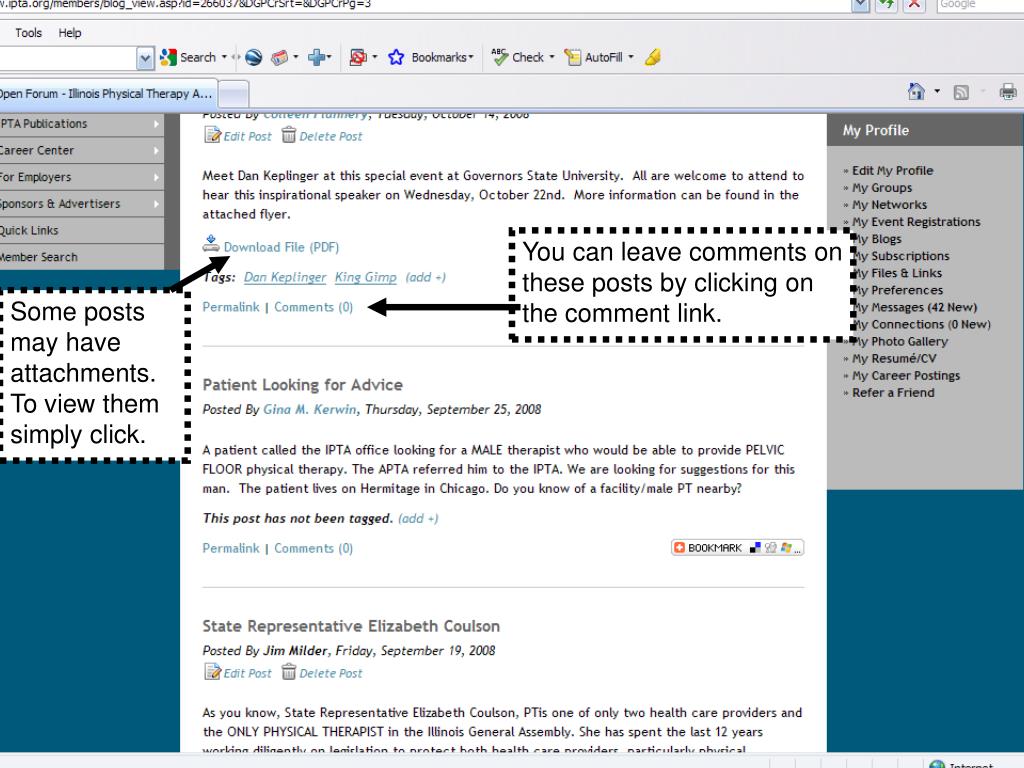The width and height of the screenshot is (1024, 768).
Task: Click the Google toolbar Search icon
Action: pos(168,57)
